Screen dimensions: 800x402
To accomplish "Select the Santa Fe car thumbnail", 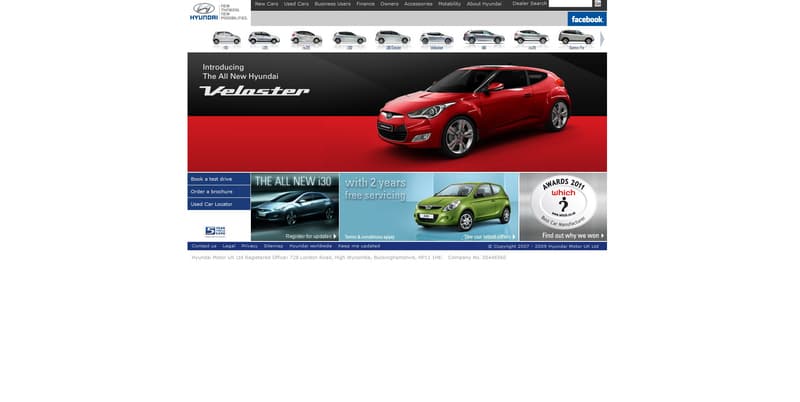I will (576, 39).
